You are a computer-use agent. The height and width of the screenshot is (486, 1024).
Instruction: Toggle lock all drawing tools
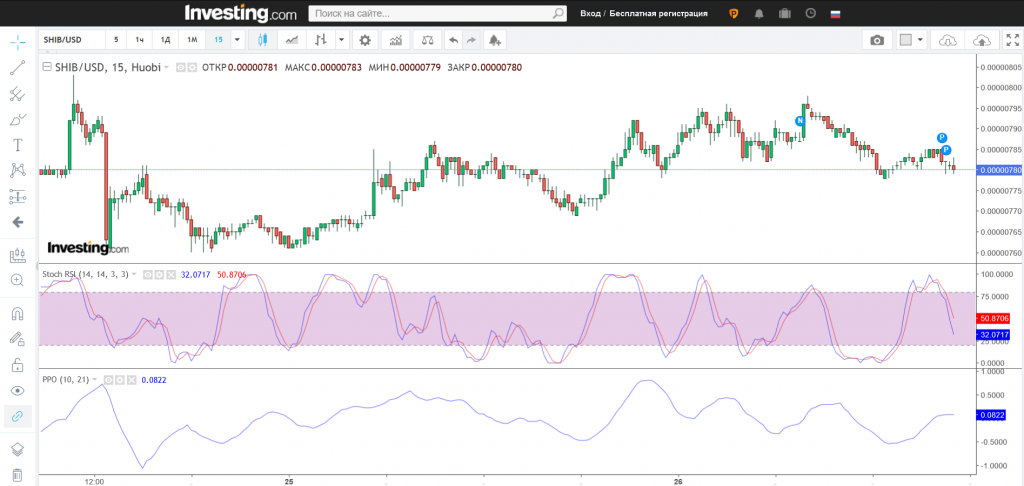click(17, 365)
